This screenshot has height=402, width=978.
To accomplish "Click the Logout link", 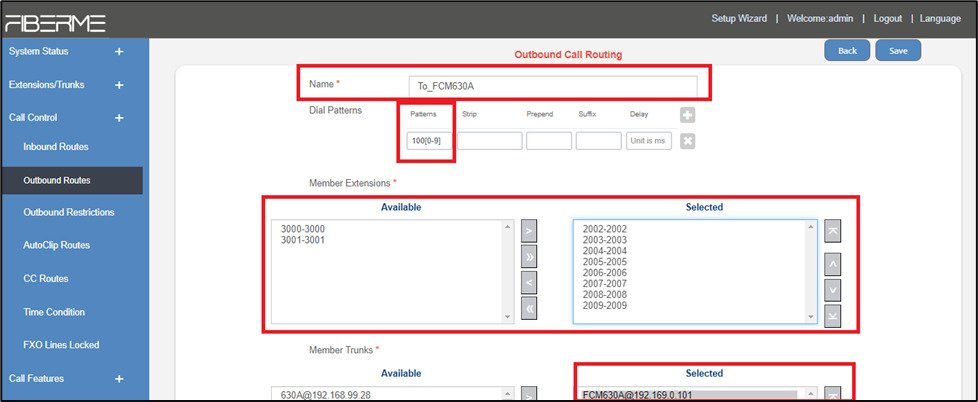I will pos(888,19).
